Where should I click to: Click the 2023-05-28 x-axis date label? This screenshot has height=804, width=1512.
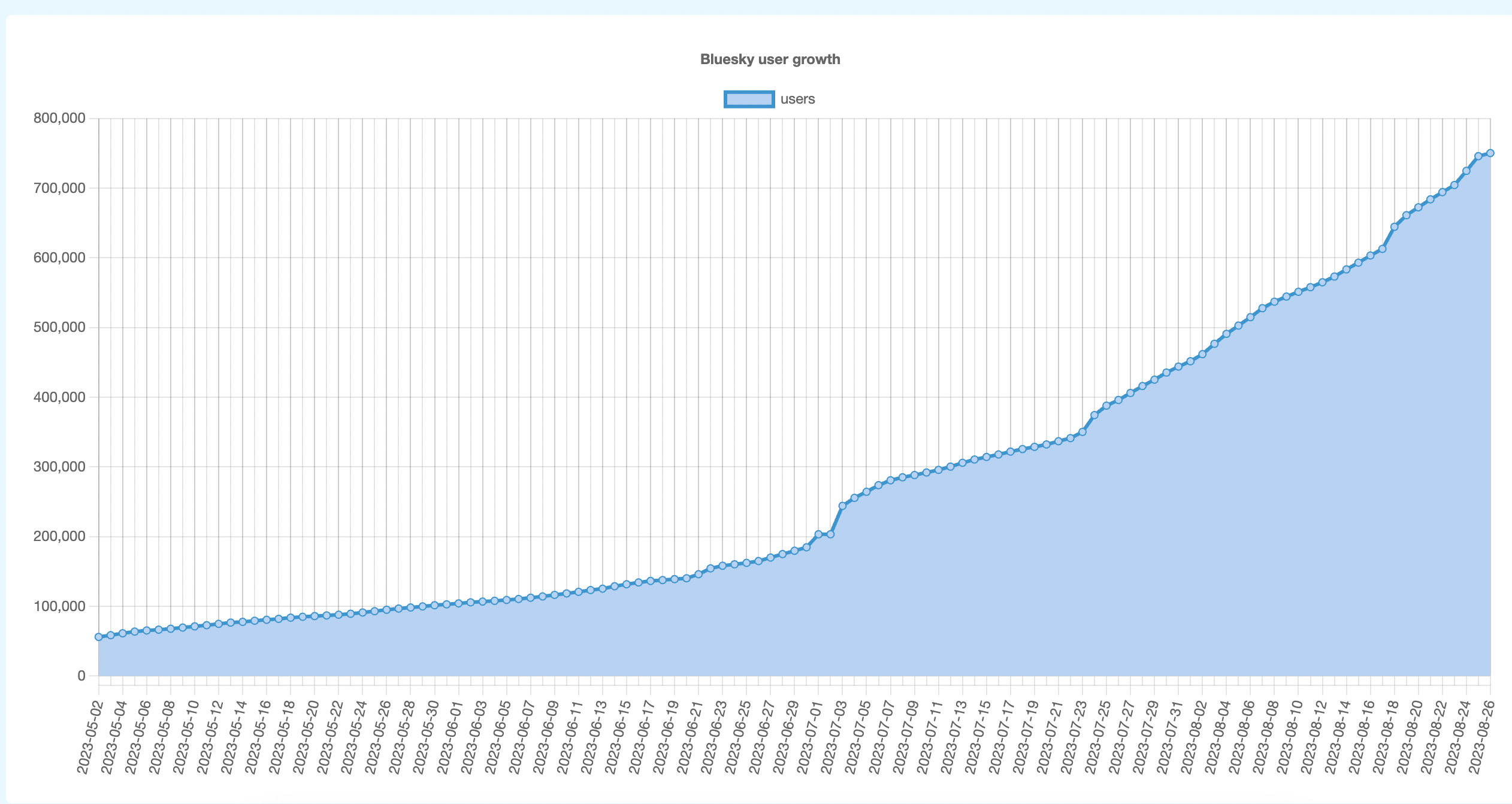(401, 737)
